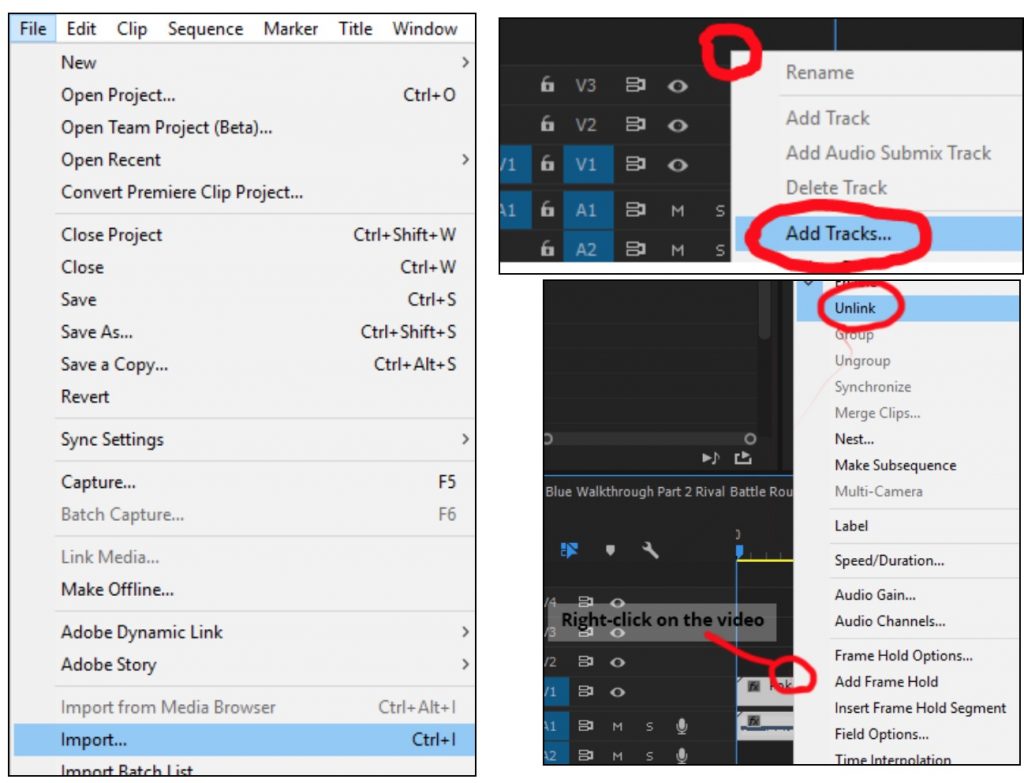Image resolution: width=1024 pixels, height=783 pixels.
Task: Click the timeline wrench settings icon
Action: pos(649,550)
